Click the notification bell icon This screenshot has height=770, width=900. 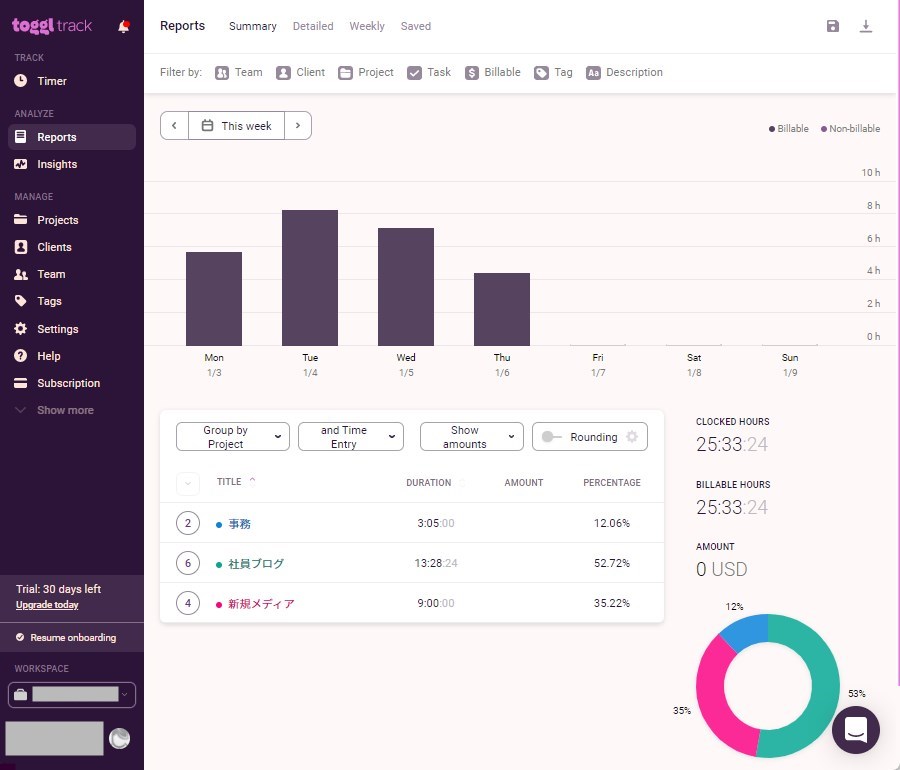[123, 26]
